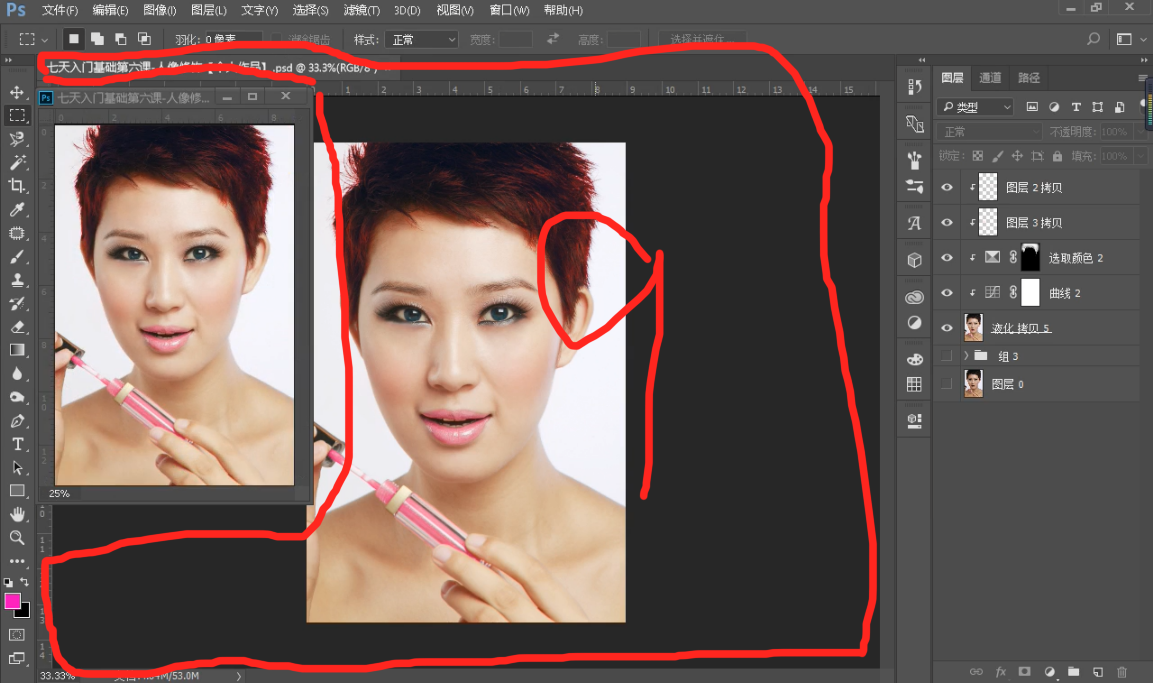Select the Zoom magnifier tool

(x=17, y=538)
